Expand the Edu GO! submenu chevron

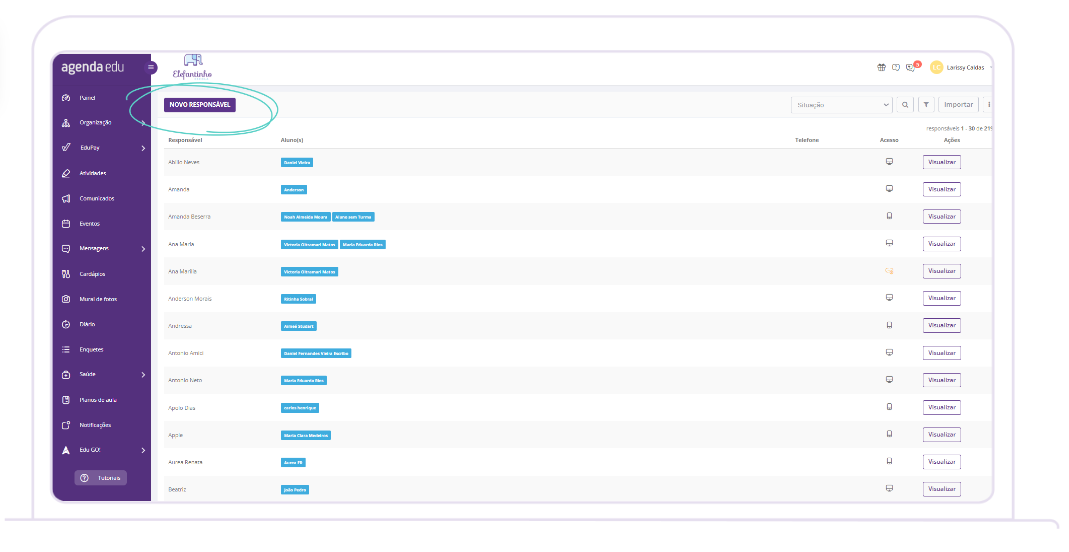(x=143, y=450)
